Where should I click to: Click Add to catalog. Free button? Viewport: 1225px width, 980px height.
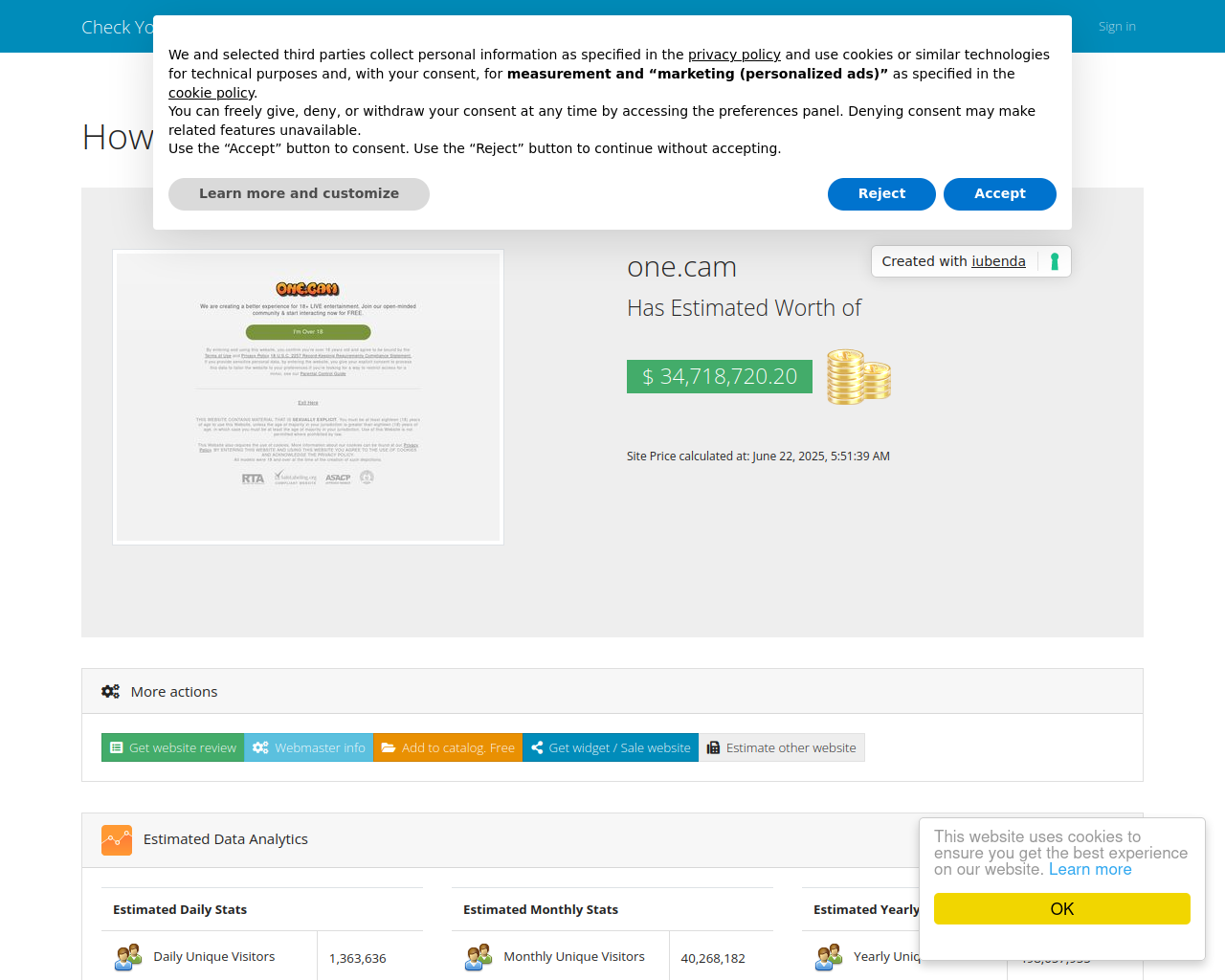pyautogui.click(x=448, y=747)
